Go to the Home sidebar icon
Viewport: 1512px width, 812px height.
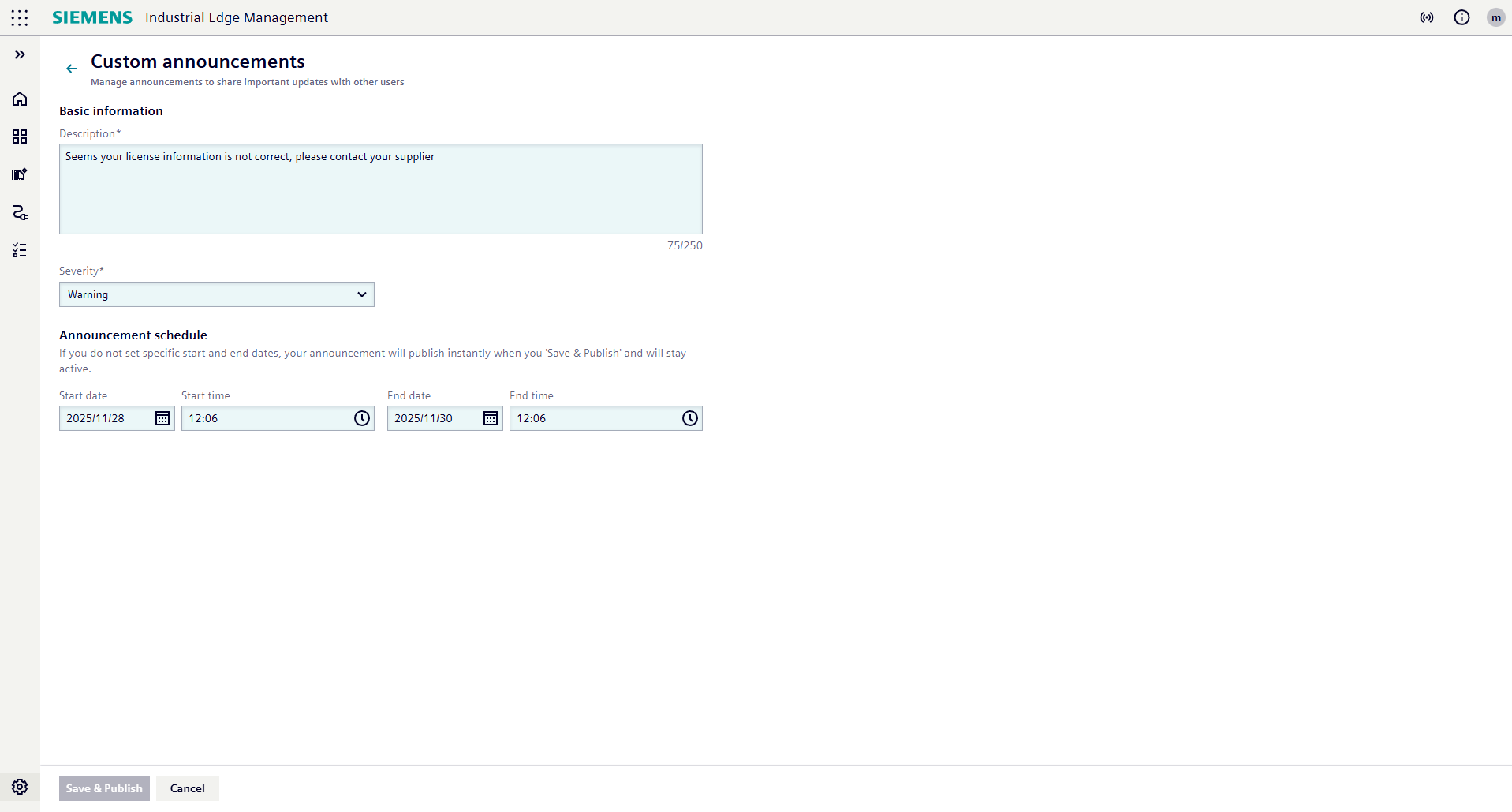click(x=20, y=99)
